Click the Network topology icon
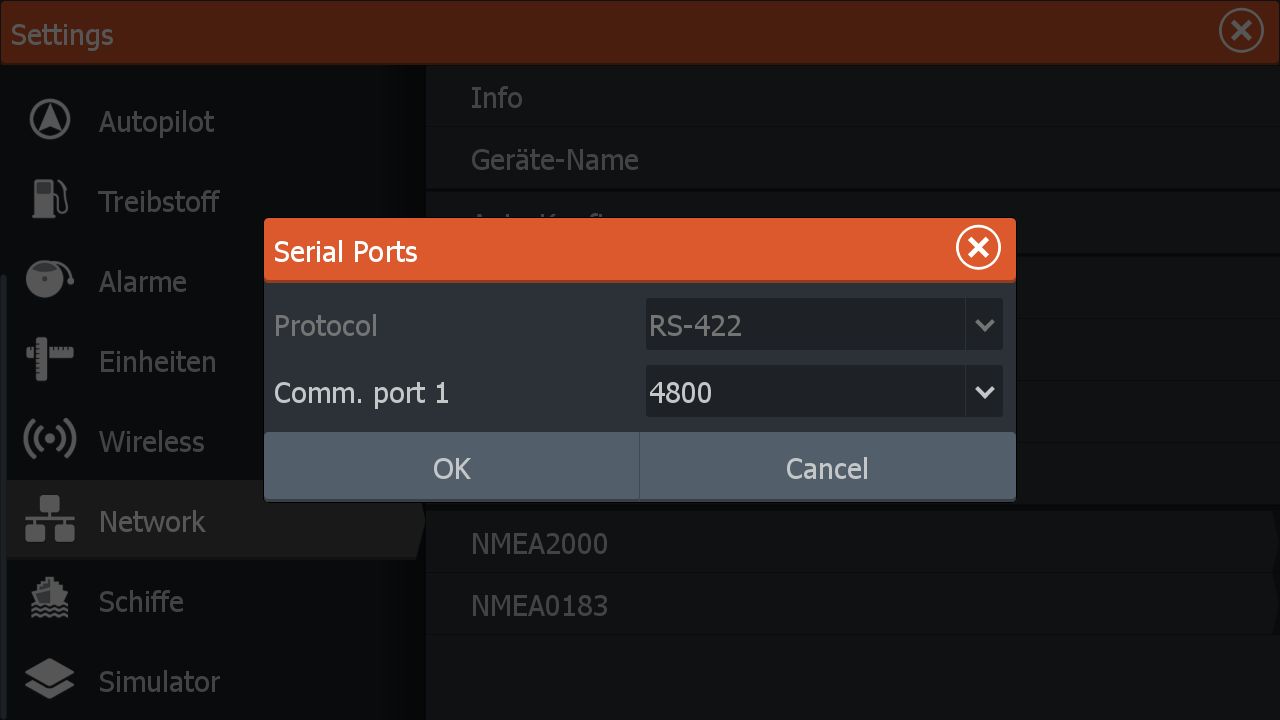This screenshot has width=1280, height=720. click(49, 520)
